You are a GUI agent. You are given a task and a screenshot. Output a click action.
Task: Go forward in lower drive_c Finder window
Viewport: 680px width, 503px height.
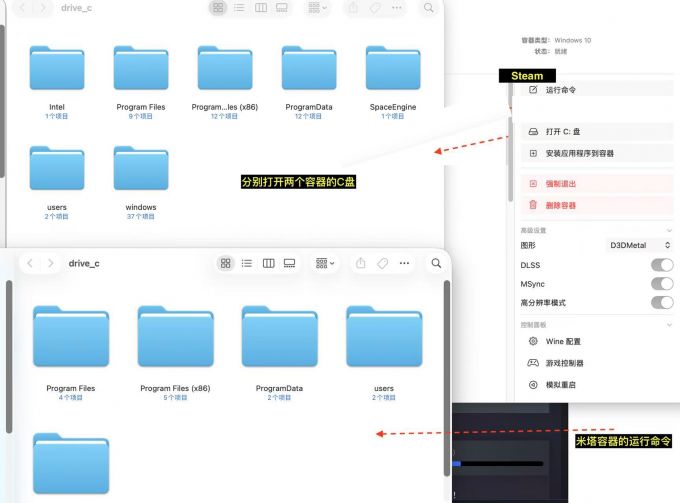coord(50,263)
